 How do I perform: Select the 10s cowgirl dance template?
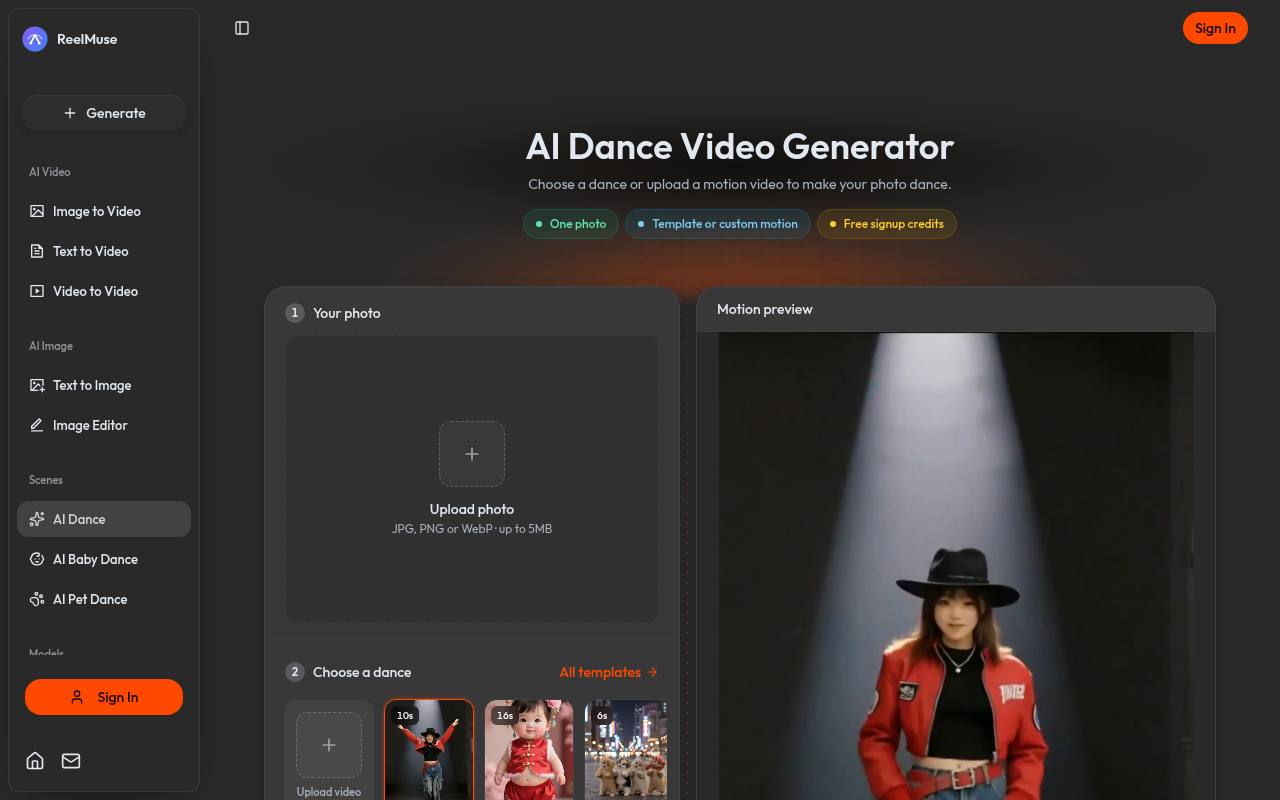pos(429,750)
